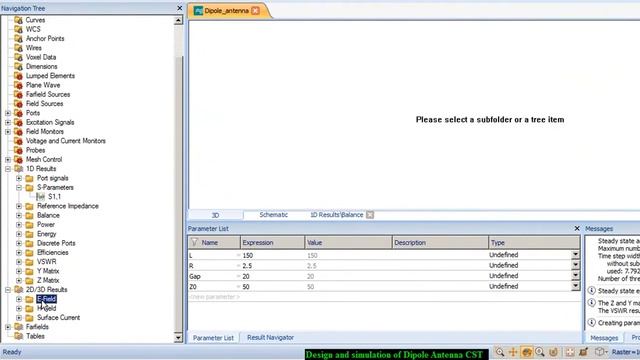Click the Dipole_antenna tab project icon
Image resolution: width=640 pixels, height=360 pixels.
(x=198, y=11)
